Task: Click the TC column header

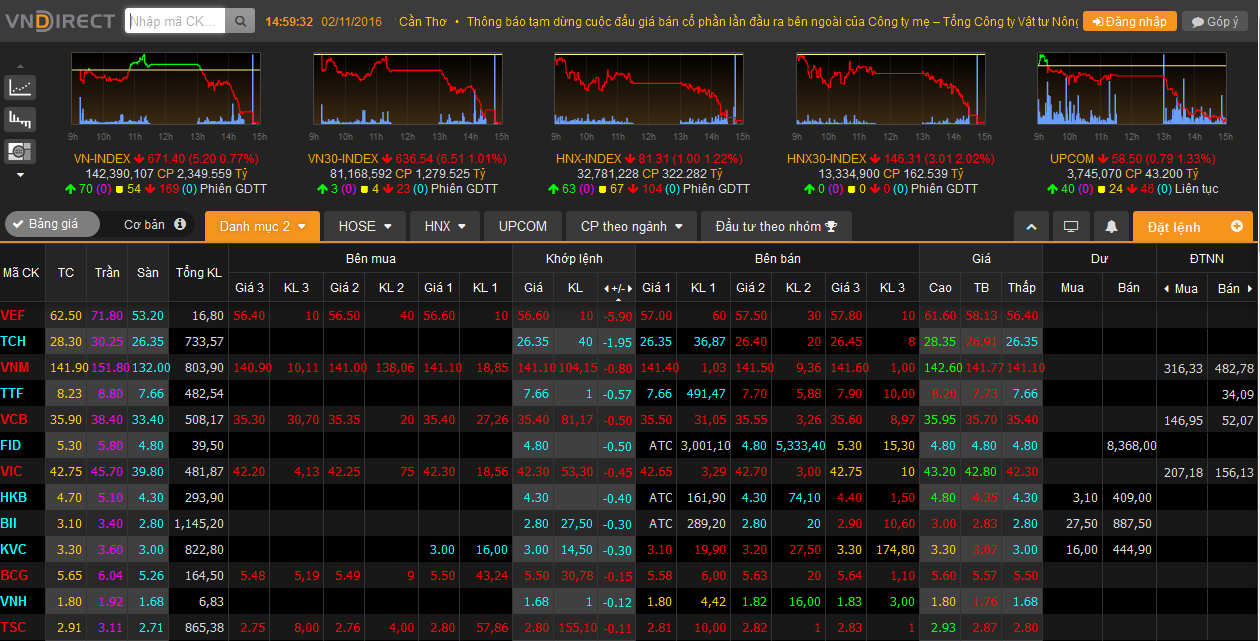Action: (66, 272)
